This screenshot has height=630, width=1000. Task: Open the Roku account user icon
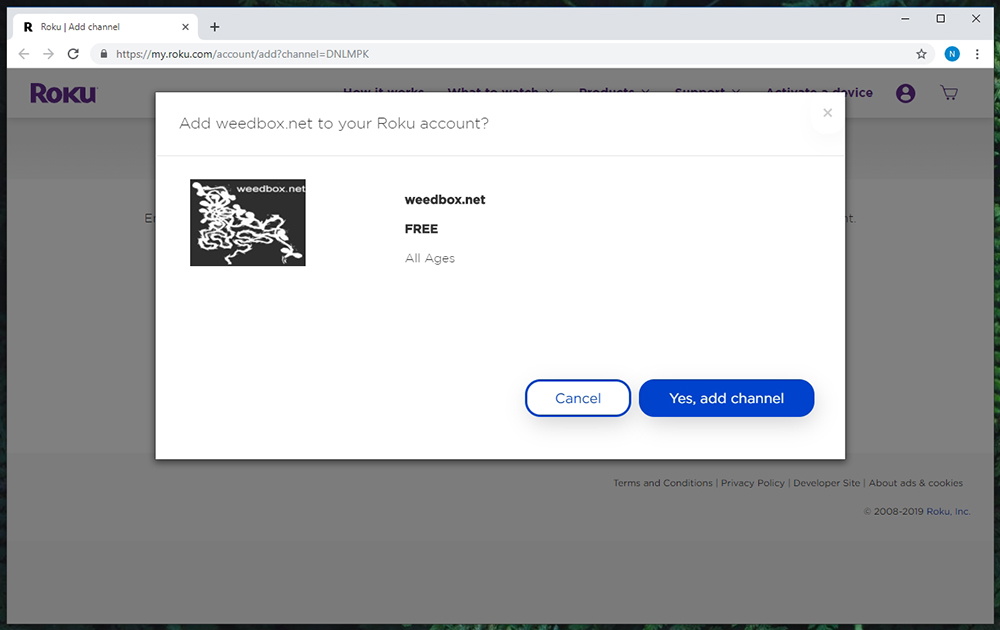[x=905, y=94]
